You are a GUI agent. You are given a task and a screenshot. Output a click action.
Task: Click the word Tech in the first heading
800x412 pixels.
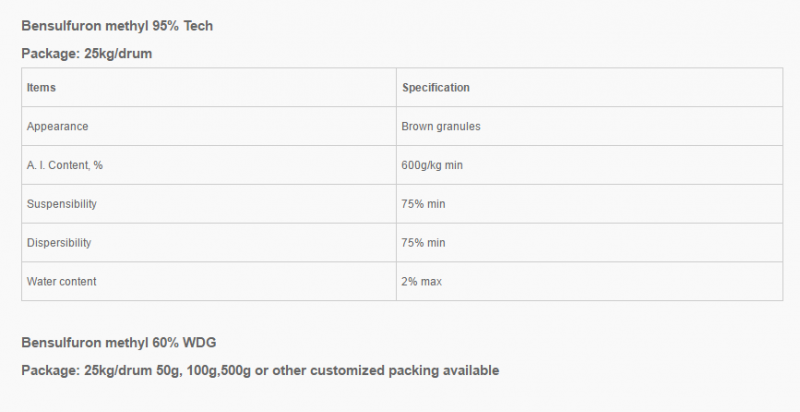pyautogui.click(x=198, y=26)
